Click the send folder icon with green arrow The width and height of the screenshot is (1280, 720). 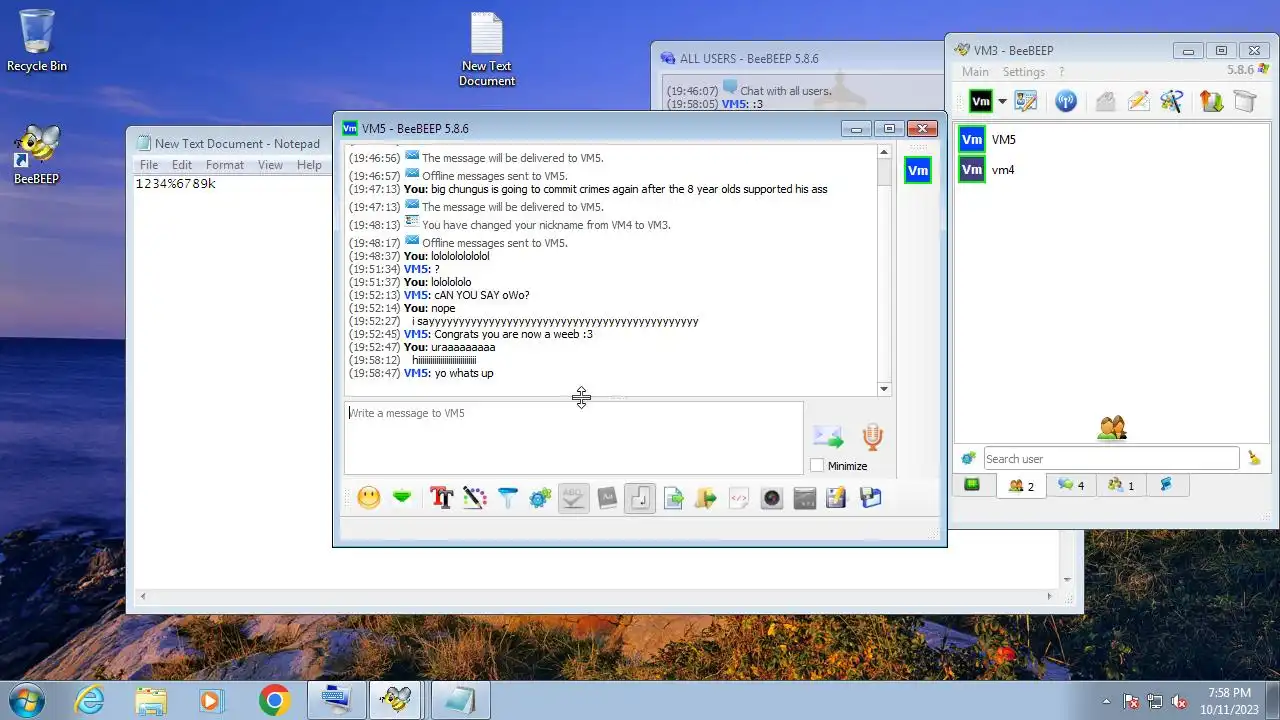point(706,497)
